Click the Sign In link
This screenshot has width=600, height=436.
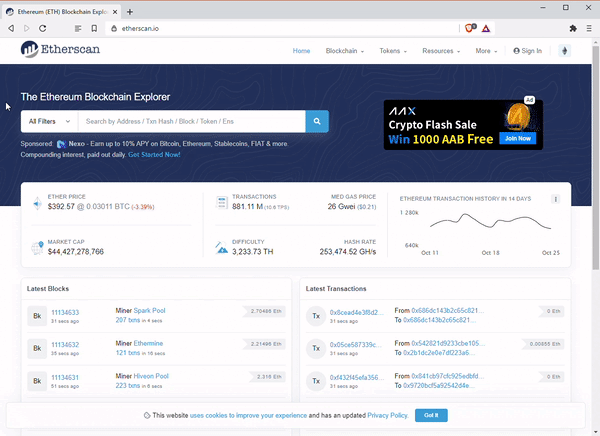coord(528,51)
